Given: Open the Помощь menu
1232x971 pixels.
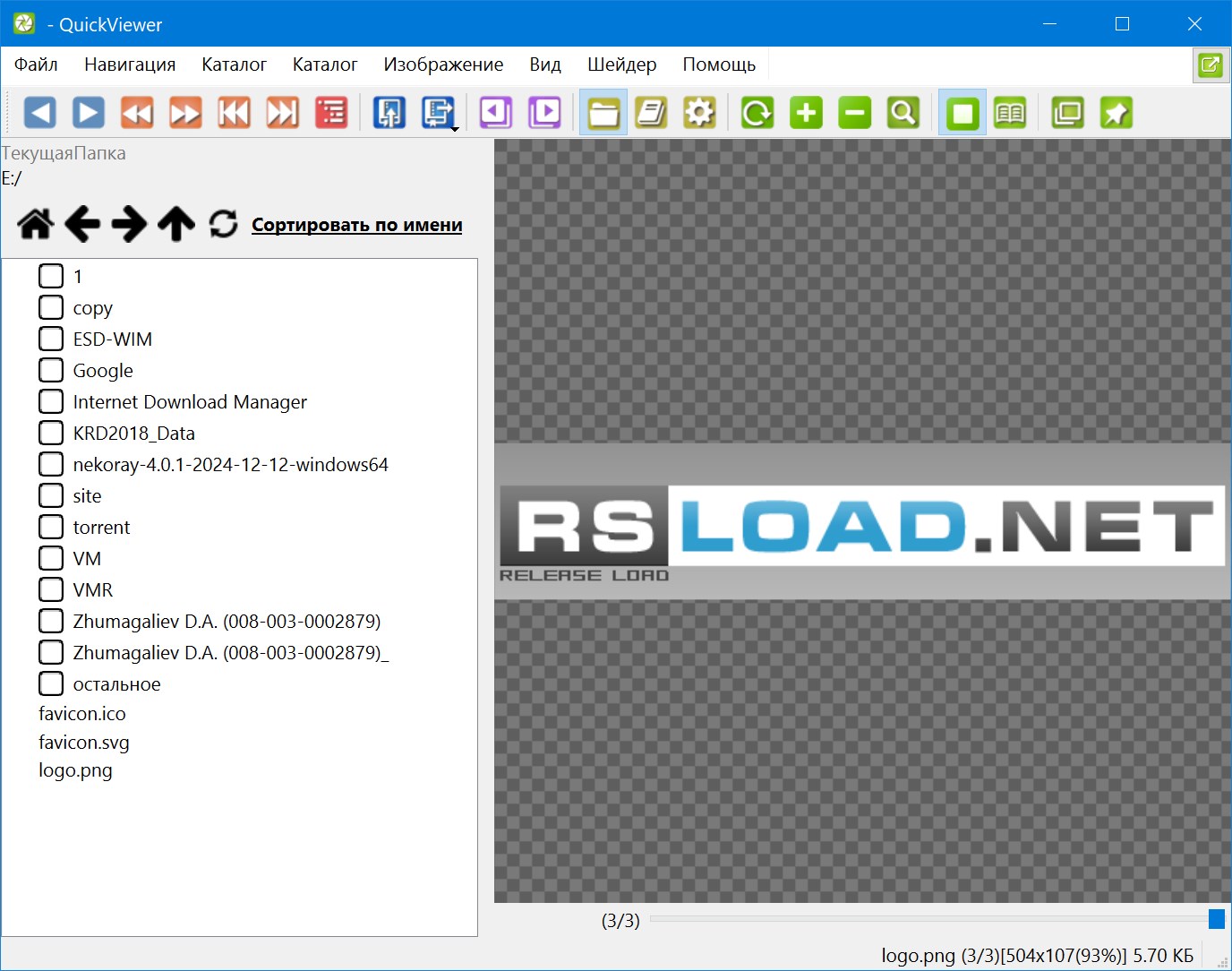Looking at the screenshot, I should (719, 64).
